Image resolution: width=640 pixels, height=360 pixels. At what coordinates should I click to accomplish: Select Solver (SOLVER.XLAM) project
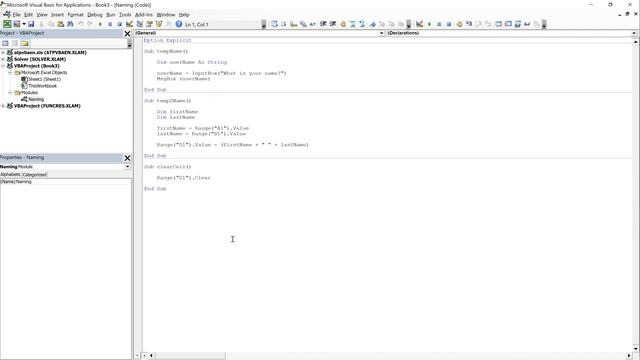coord(40,59)
